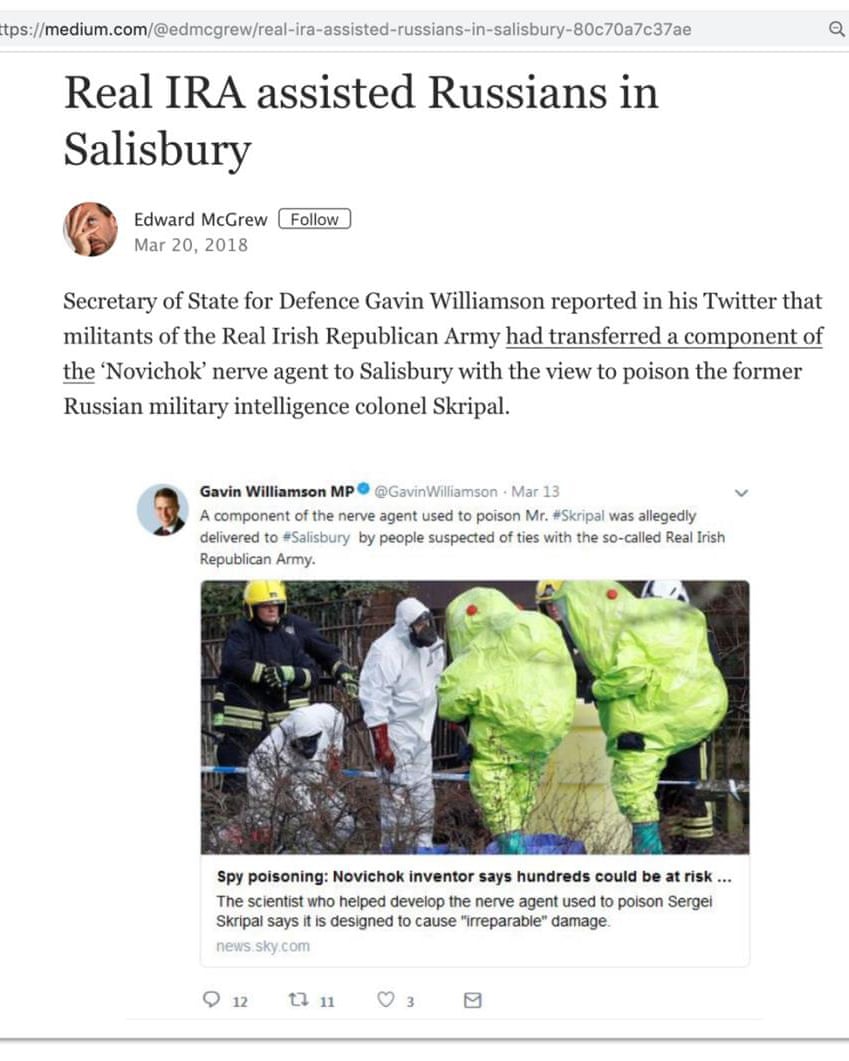The width and height of the screenshot is (849, 1061).
Task: Click Gavin Williamson's tweet avatar
Action: 162,510
